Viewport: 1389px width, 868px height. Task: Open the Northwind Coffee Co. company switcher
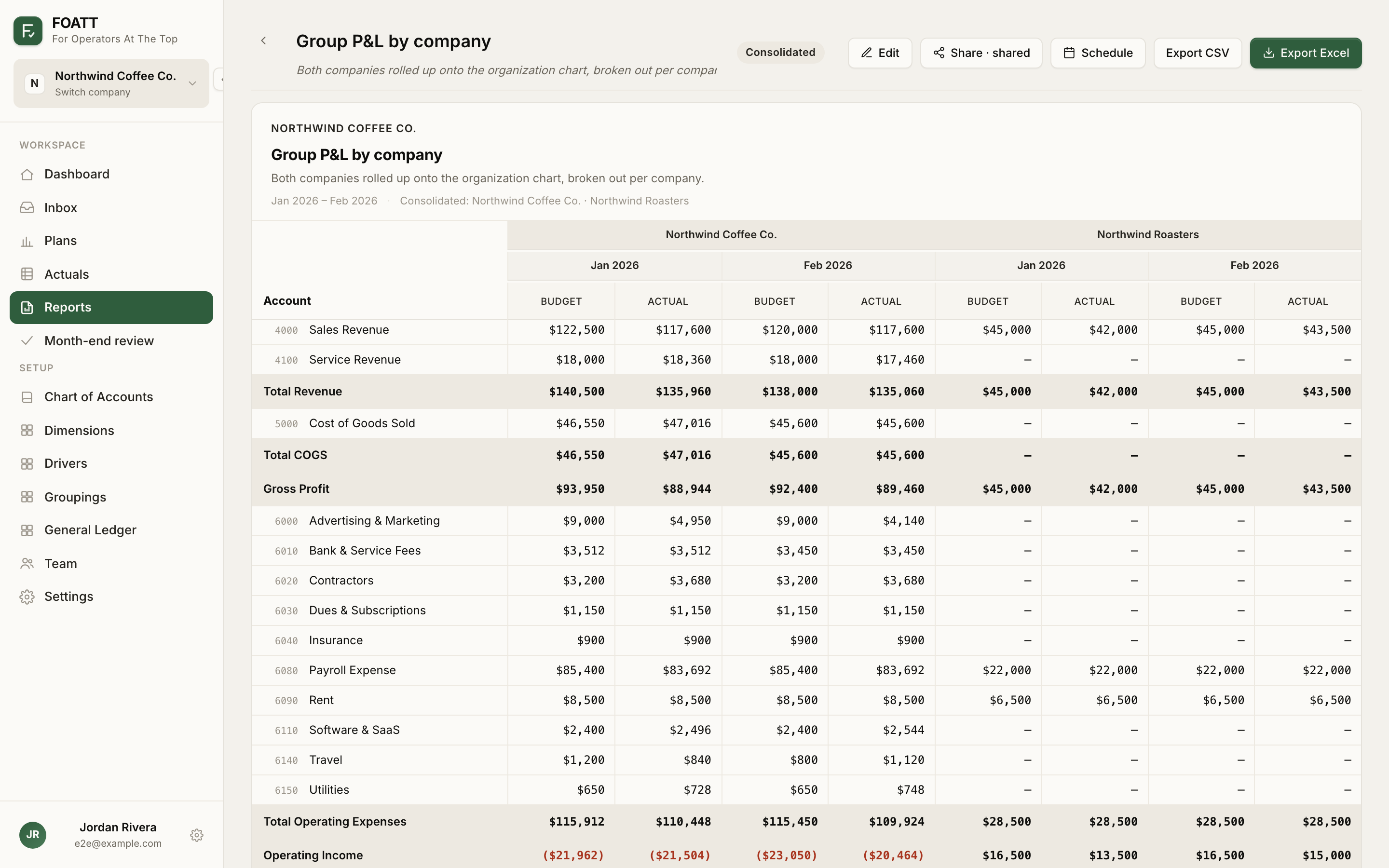click(x=111, y=83)
